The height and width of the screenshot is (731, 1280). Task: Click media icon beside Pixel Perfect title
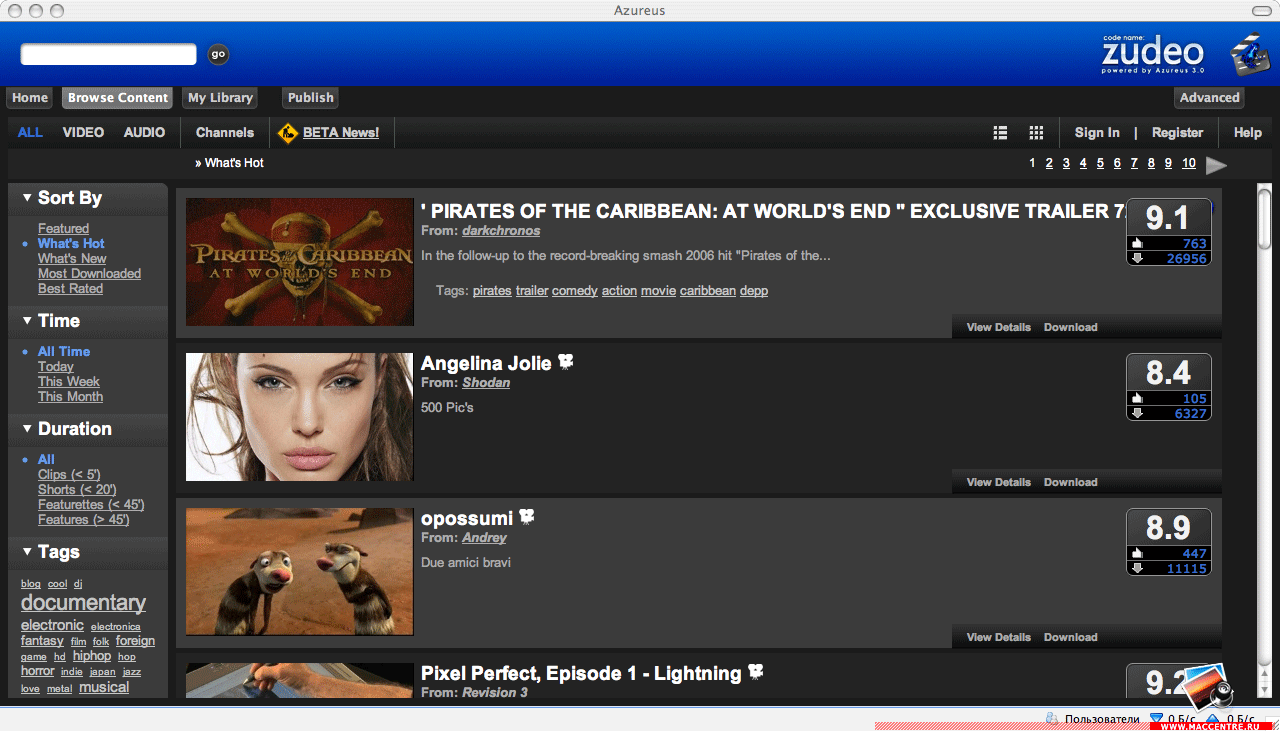coord(756,672)
